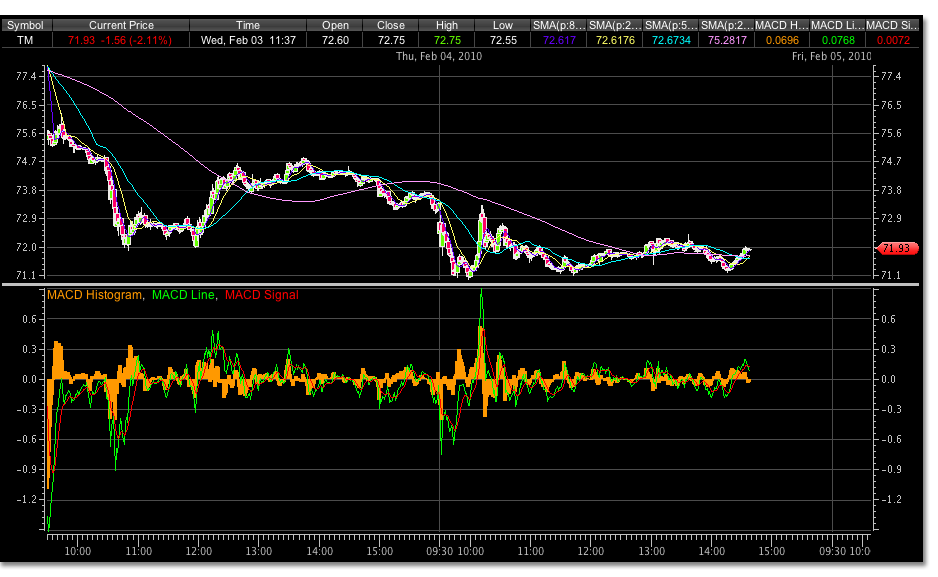Select the MACD Histogram legend label
Image resolution: width=938 pixels, height=577 pixels.
(95, 295)
